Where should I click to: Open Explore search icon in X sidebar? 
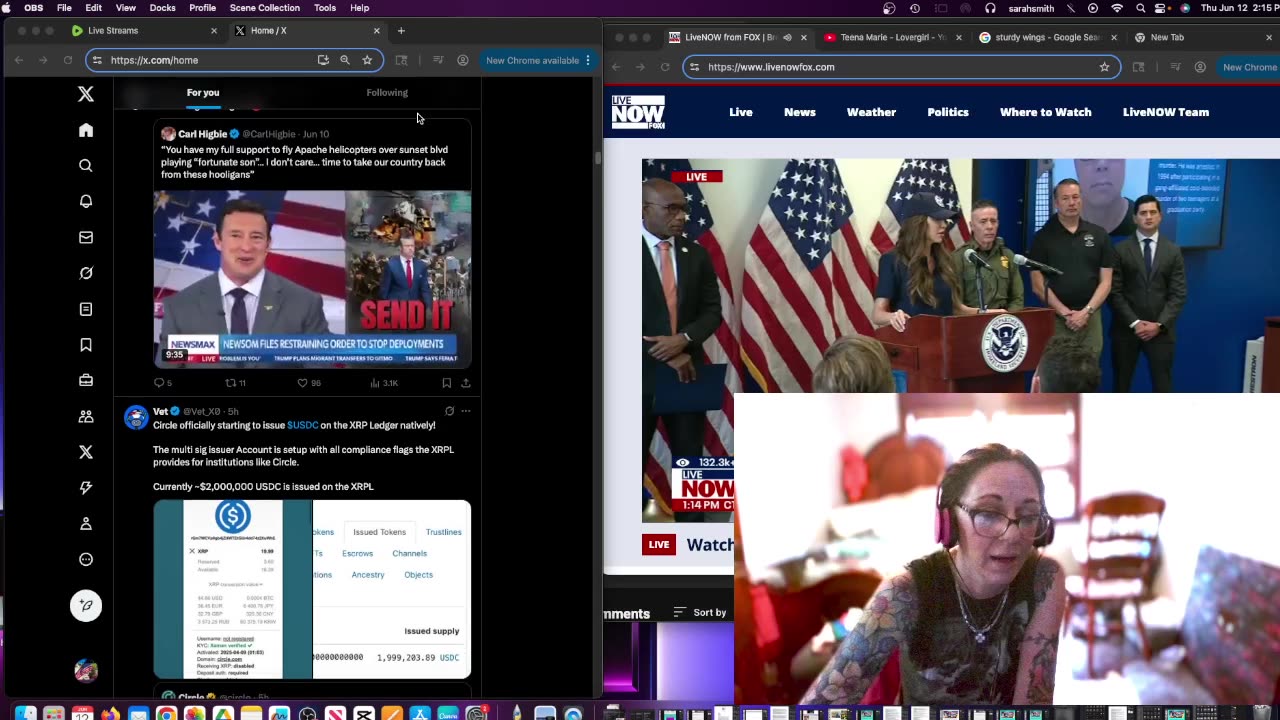pyautogui.click(x=86, y=166)
